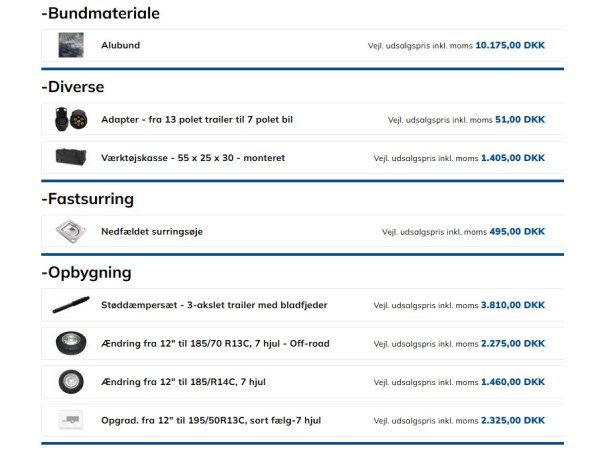Click the Fastsurring section heading
The image size is (600, 450).
pos(91,198)
